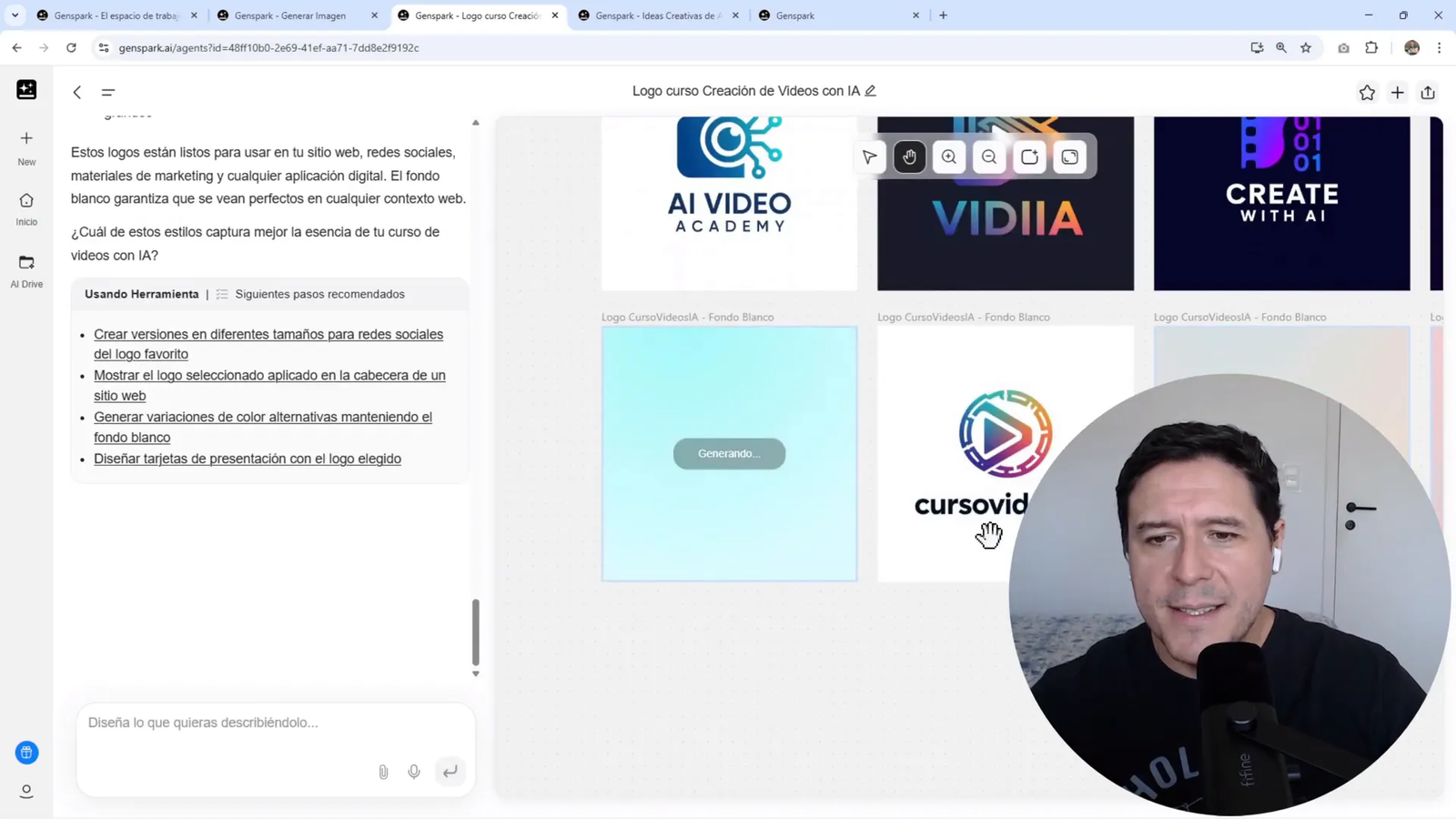1456x819 pixels.
Task: Click the attach file paperclip icon
Action: point(383,772)
